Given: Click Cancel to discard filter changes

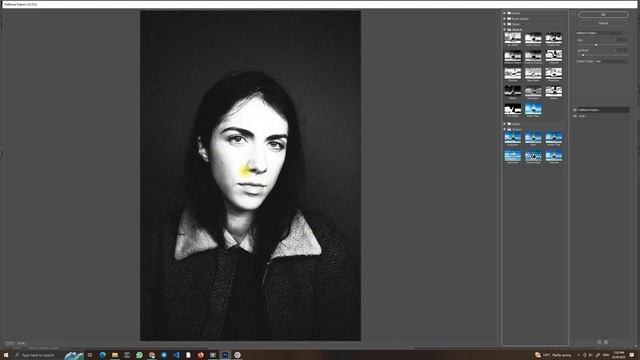Looking at the screenshot, I should pos(603,23).
